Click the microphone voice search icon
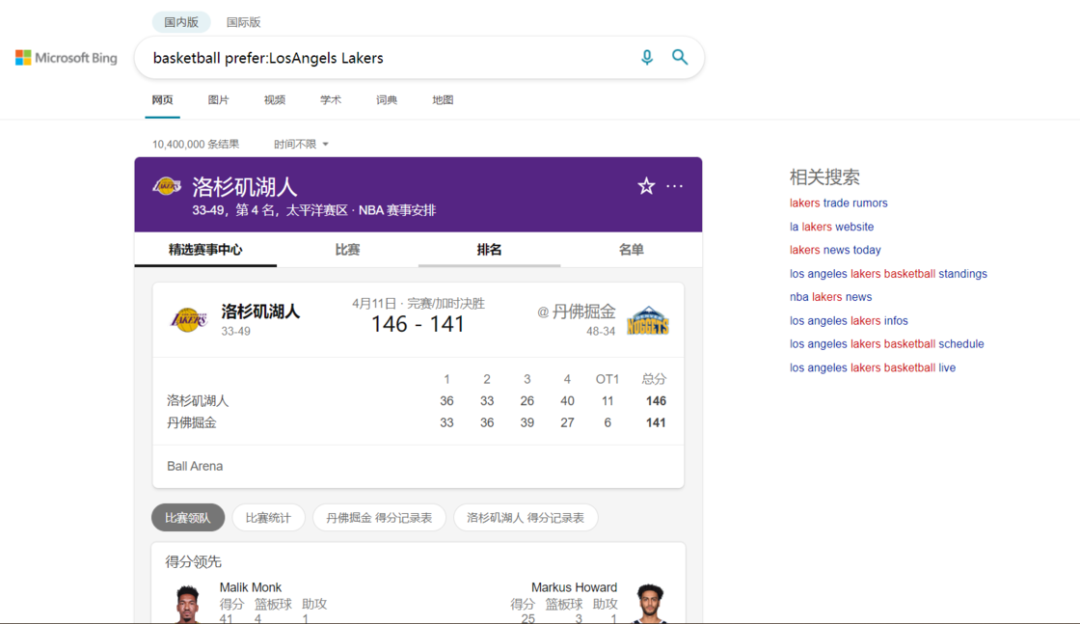Screen dimensions: 1080x624 click(647, 58)
